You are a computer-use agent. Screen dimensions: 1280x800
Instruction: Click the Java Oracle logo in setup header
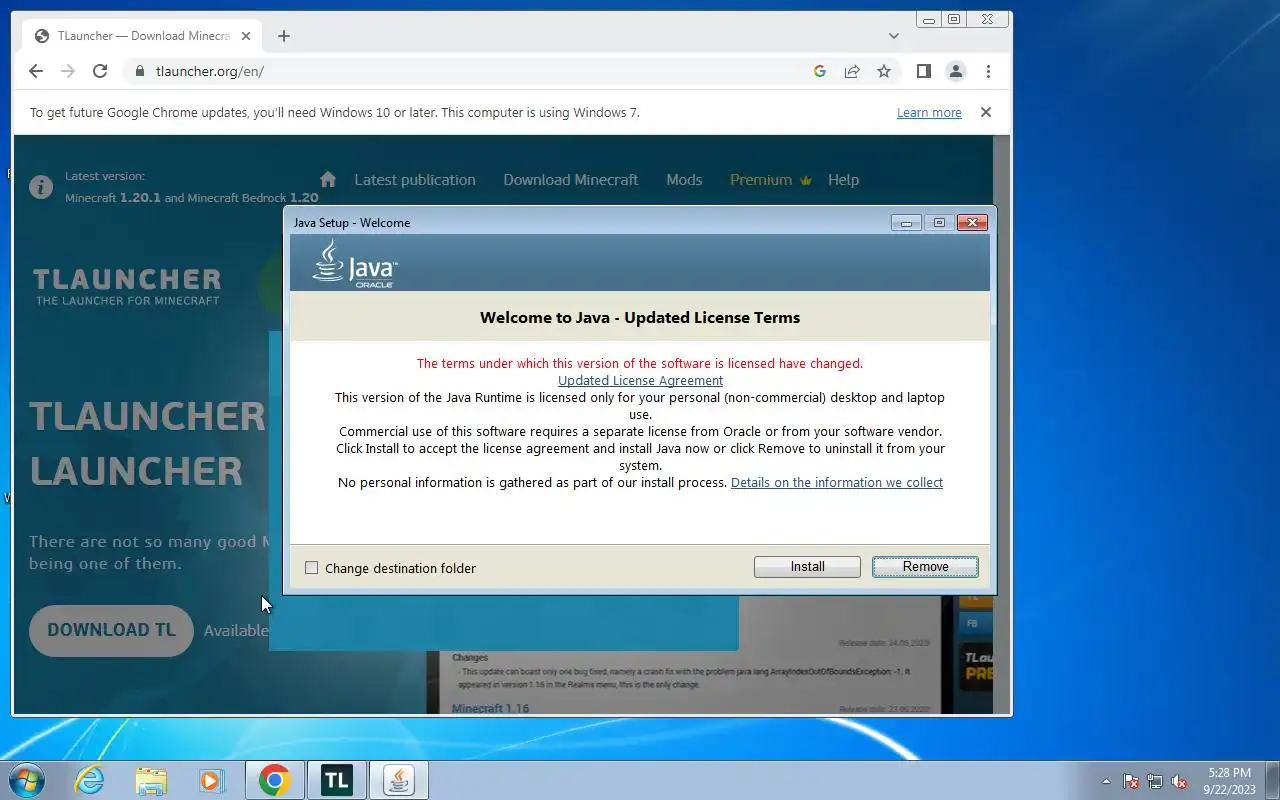[x=355, y=264]
